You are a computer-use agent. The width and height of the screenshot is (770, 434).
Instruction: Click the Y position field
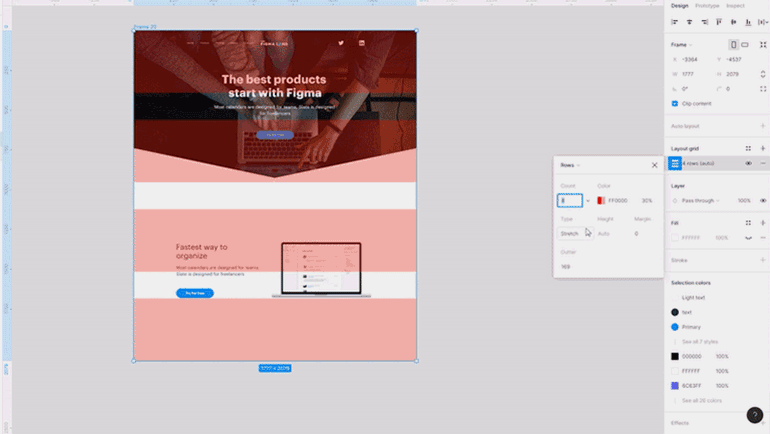(734, 59)
